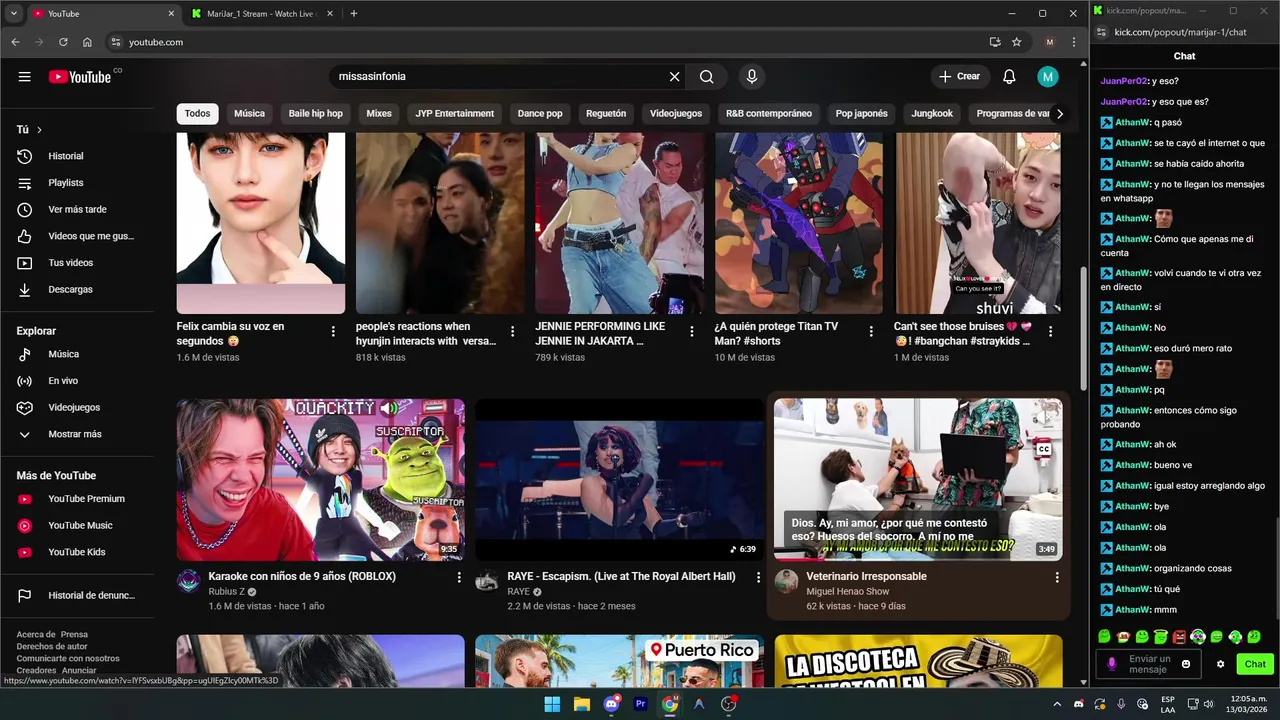The width and height of the screenshot is (1280, 720).
Task: Select the Mixes filter chip
Action: 379,114
